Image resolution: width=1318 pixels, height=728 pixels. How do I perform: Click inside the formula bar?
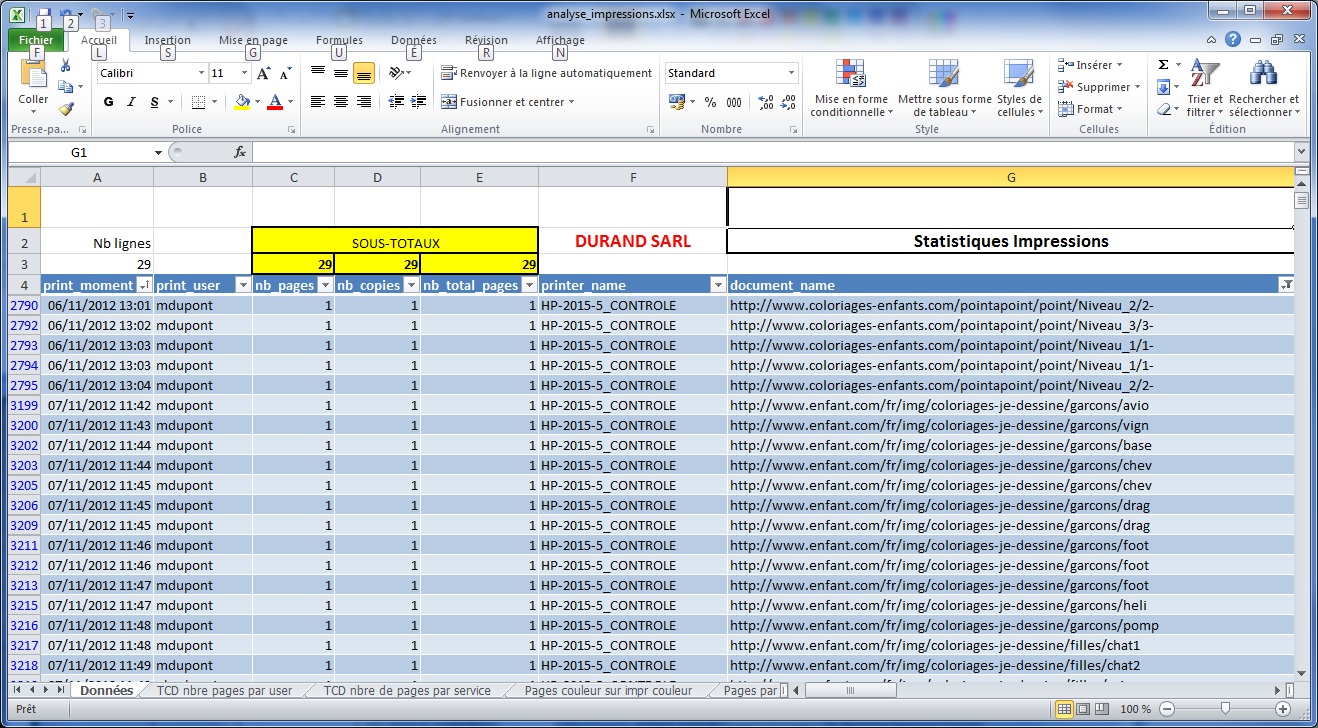(x=772, y=153)
